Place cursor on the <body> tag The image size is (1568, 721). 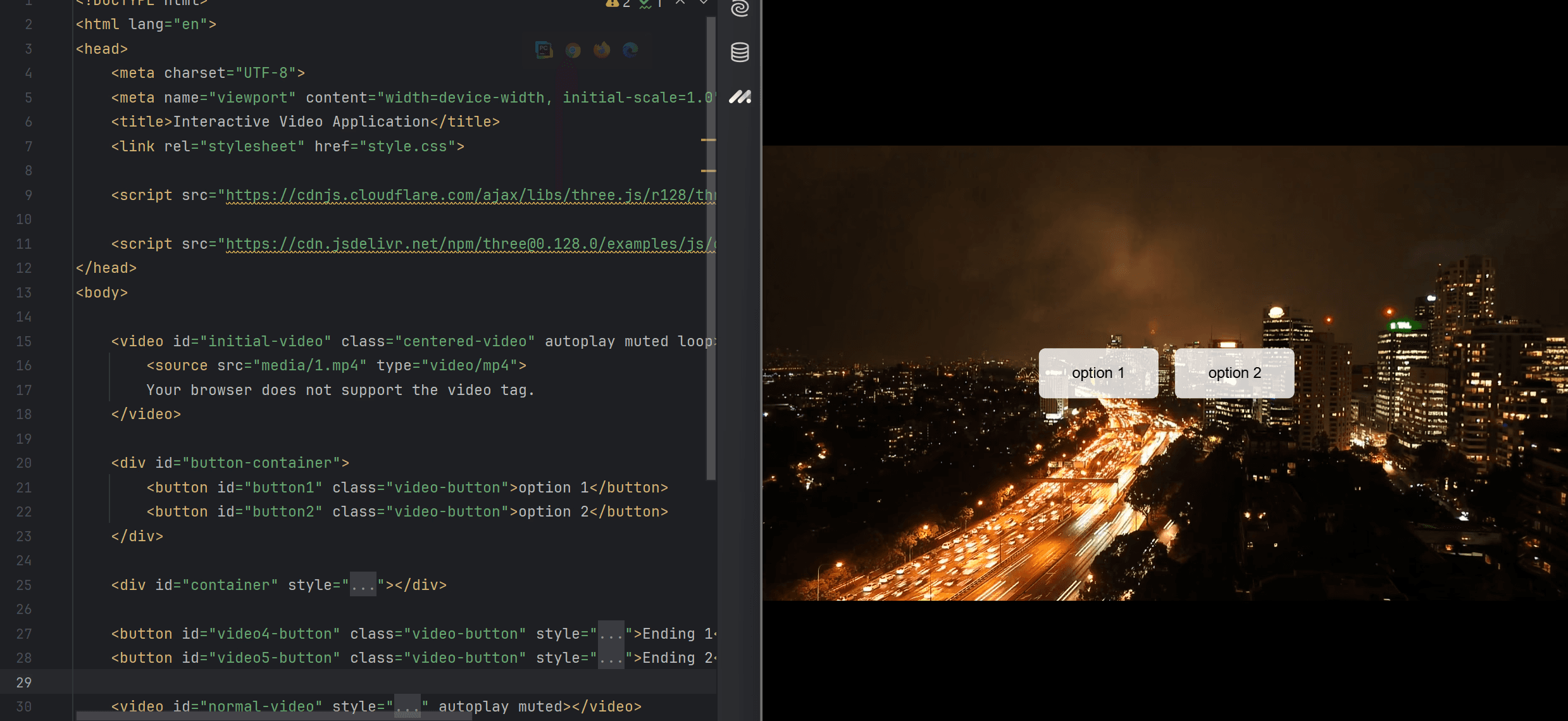coord(102,293)
